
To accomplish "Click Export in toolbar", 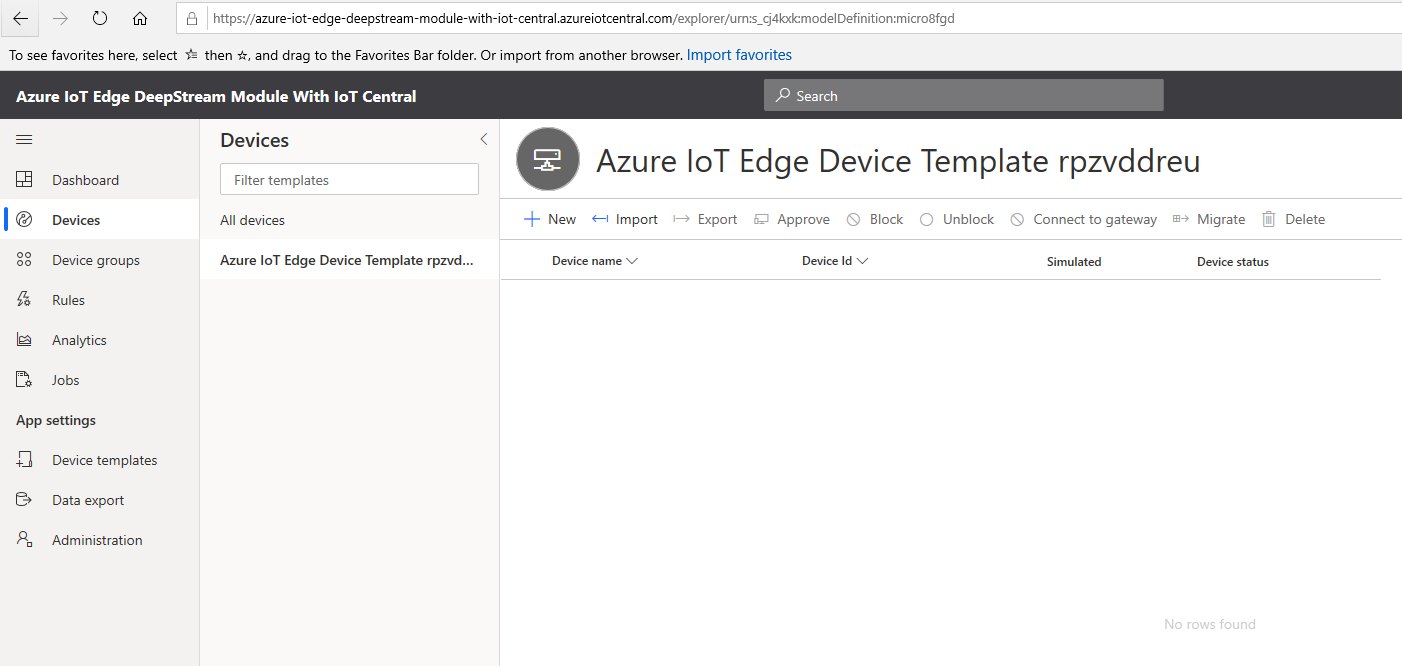I will (705, 219).
